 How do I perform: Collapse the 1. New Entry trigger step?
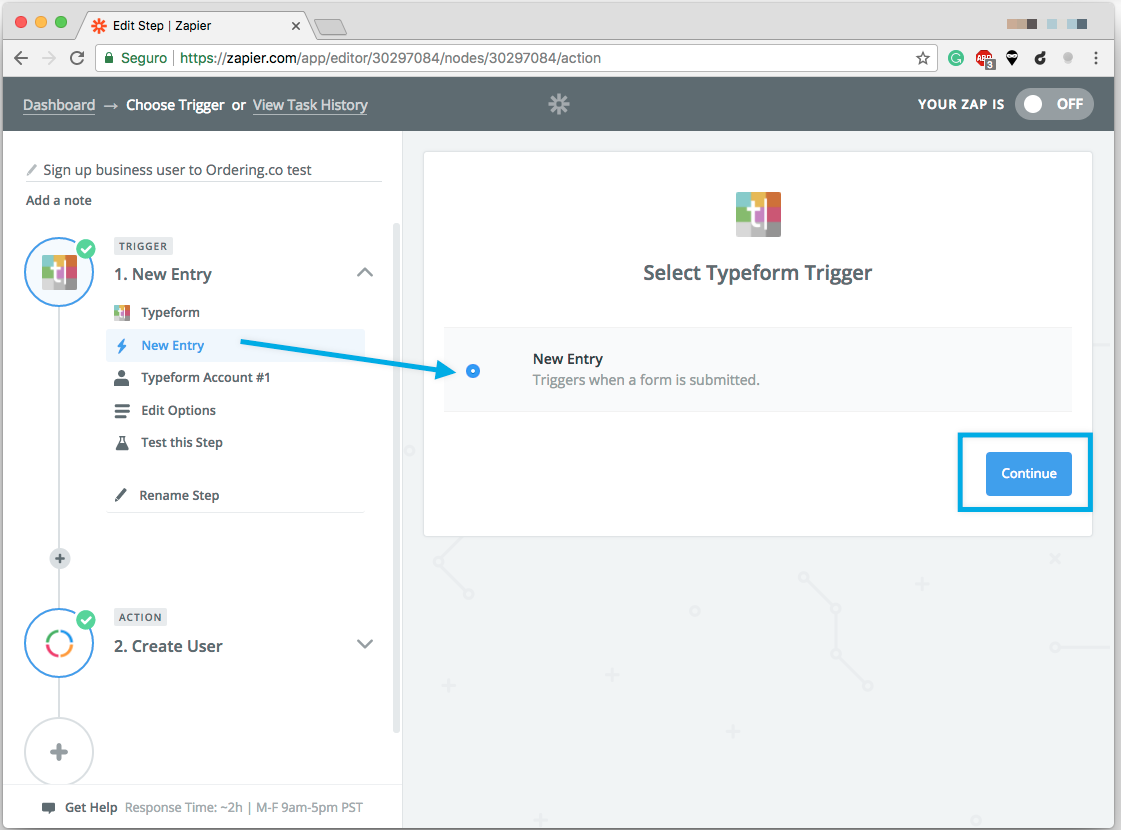365,273
